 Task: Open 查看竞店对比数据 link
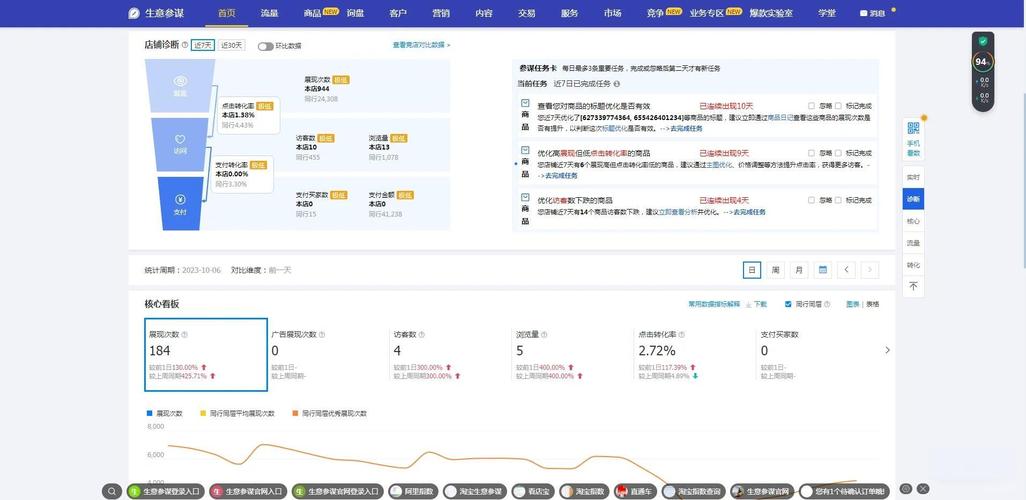coord(421,45)
